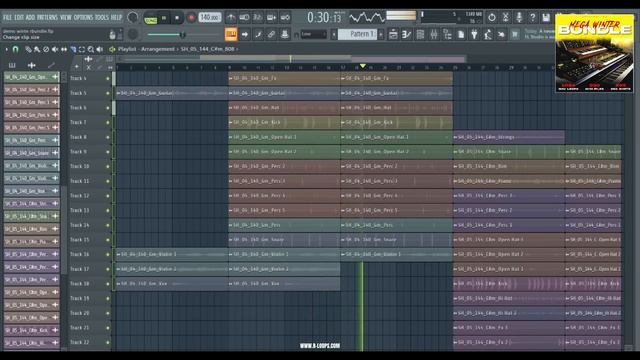This screenshot has width=640, height=360.
Task: Click the 140 tempo field
Action: (210, 18)
